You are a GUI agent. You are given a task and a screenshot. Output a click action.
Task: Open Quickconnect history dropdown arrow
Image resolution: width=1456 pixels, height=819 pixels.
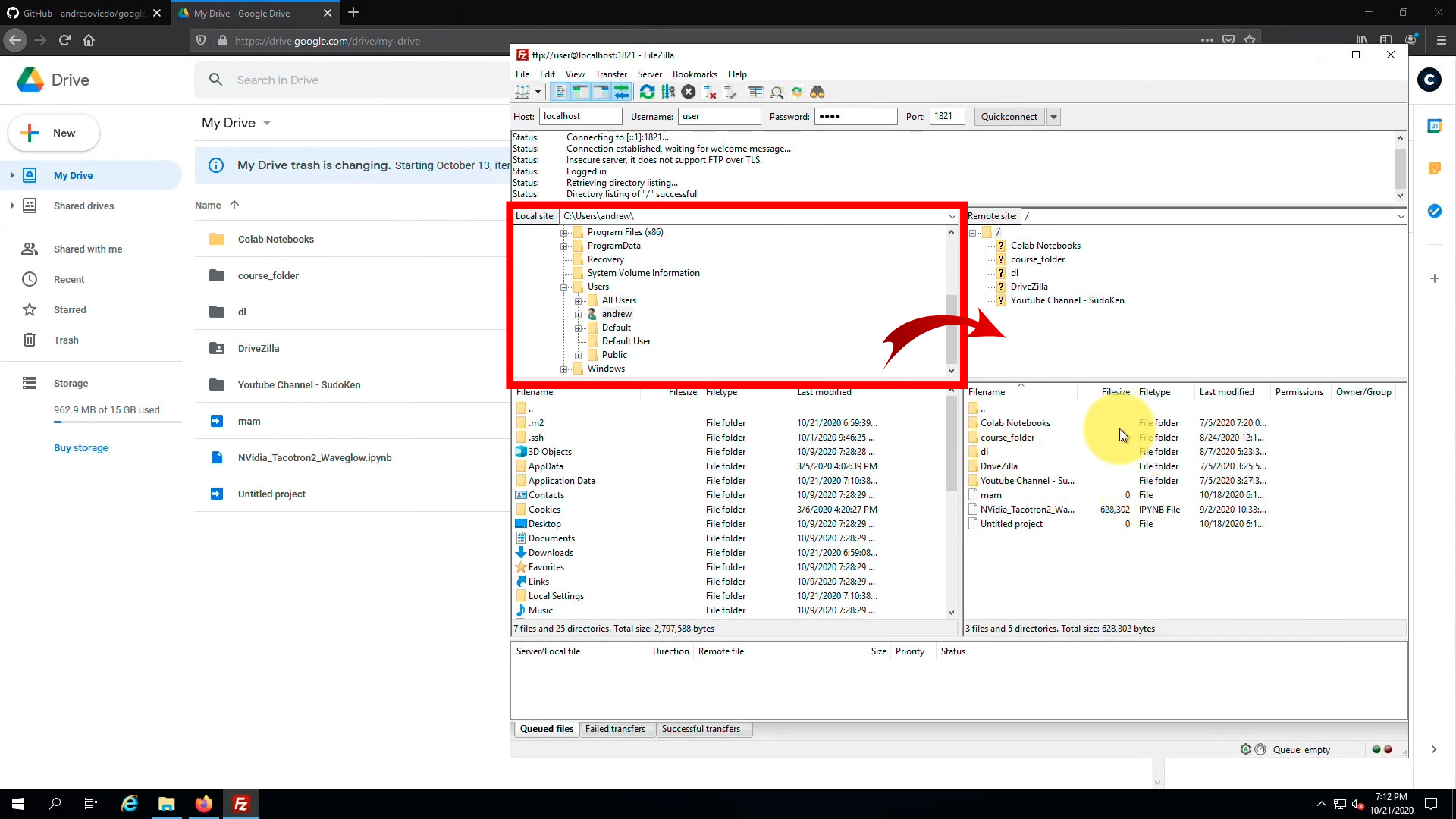tap(1053, 117)
